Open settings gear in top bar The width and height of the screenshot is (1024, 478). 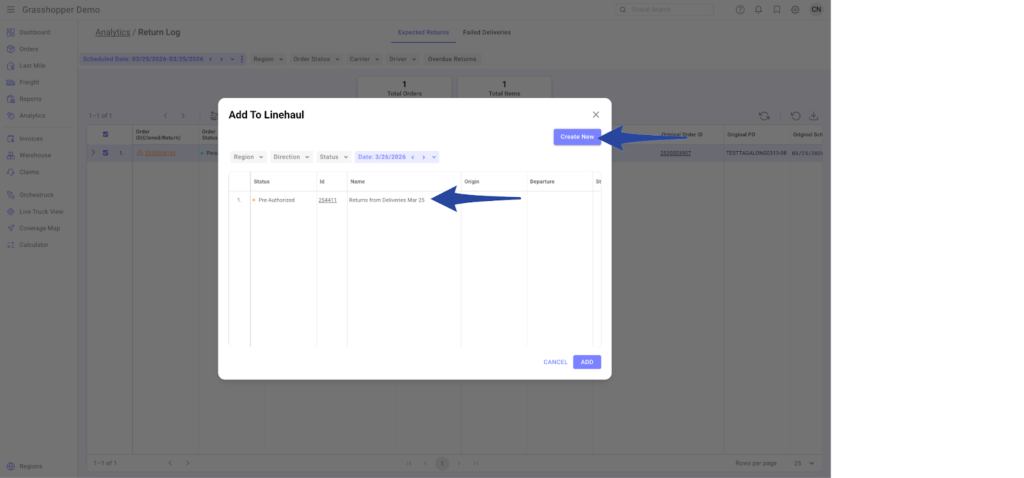click(x=795, y=10)
